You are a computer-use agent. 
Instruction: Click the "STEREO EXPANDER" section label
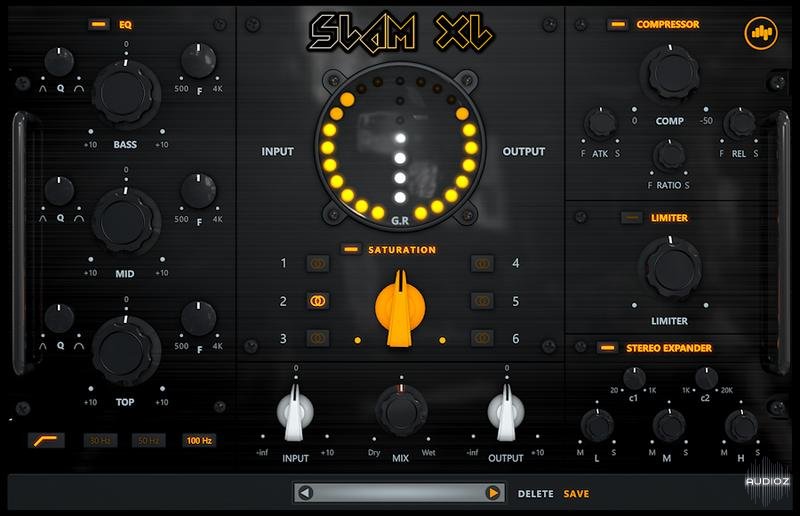(668, 348)
